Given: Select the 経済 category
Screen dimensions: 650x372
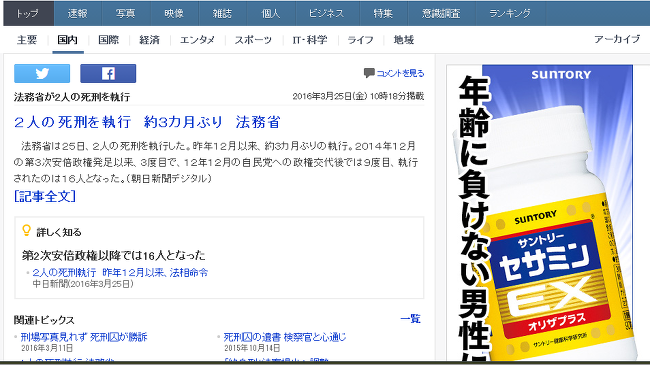Looking at the screenshot, I should coord(149,40).
